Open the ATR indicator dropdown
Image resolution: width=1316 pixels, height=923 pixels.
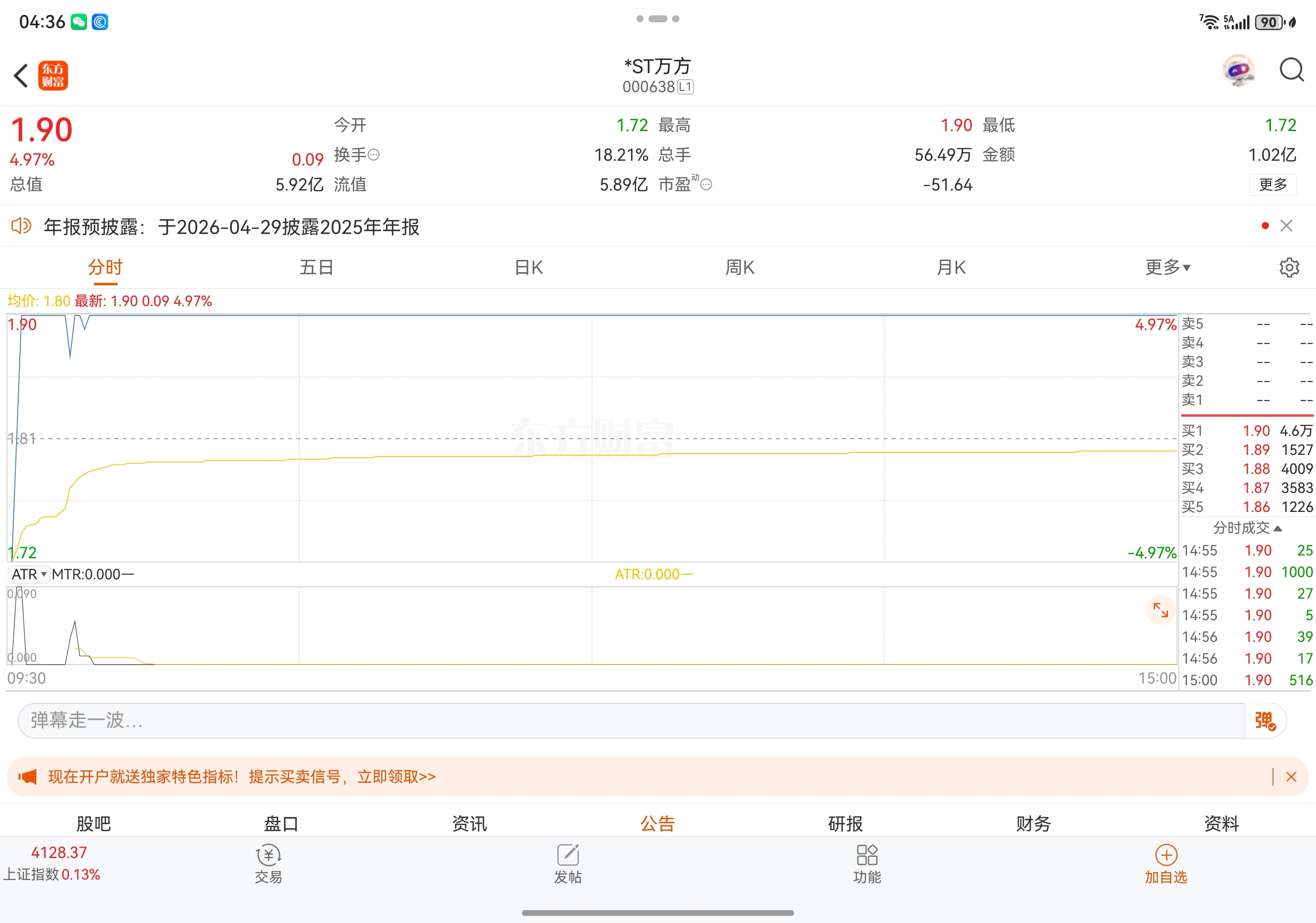tap(29, 574)
